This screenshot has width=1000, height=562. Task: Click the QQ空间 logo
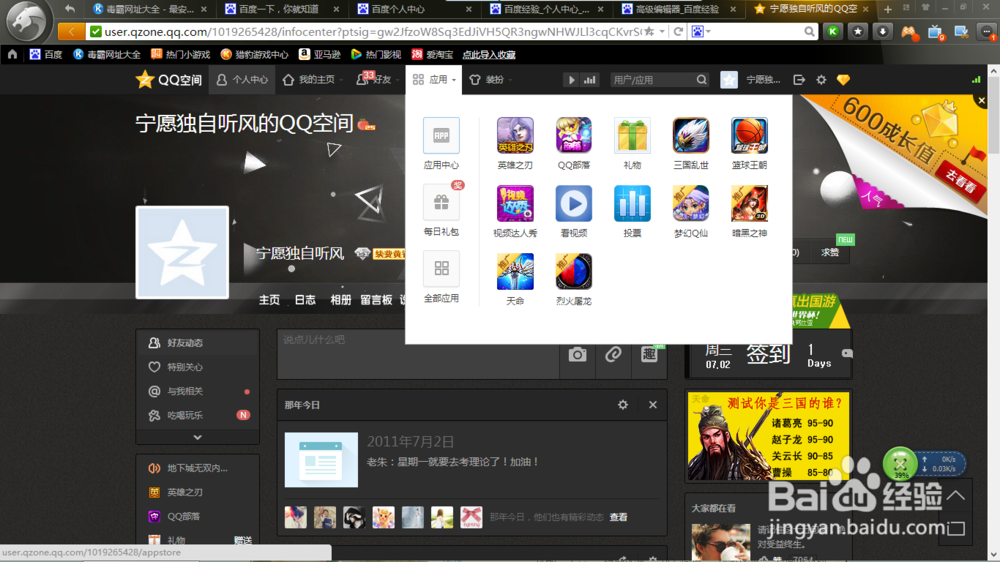coord(169,80)
